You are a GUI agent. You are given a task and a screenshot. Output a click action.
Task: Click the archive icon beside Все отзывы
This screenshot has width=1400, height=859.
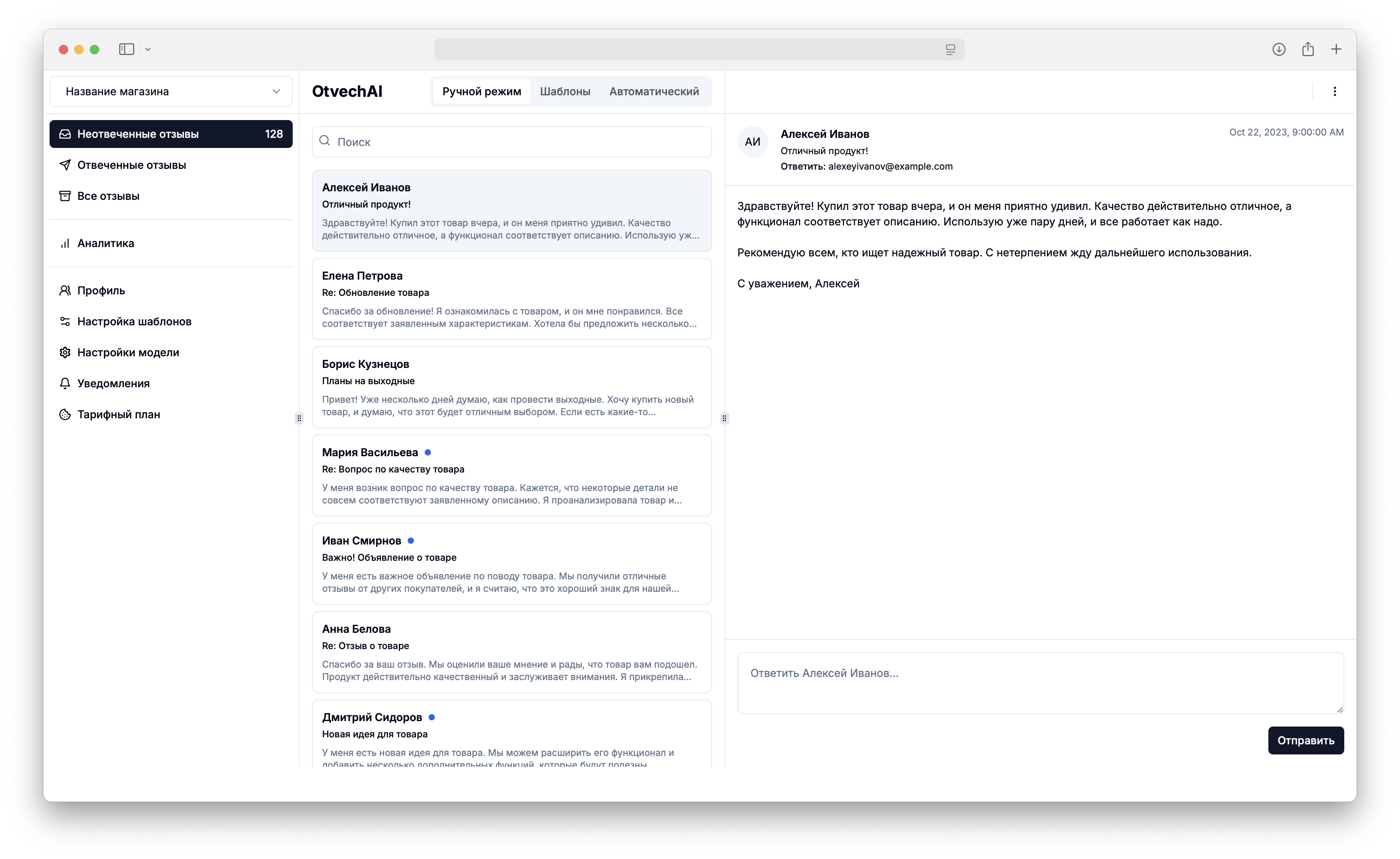pos(65,196)
